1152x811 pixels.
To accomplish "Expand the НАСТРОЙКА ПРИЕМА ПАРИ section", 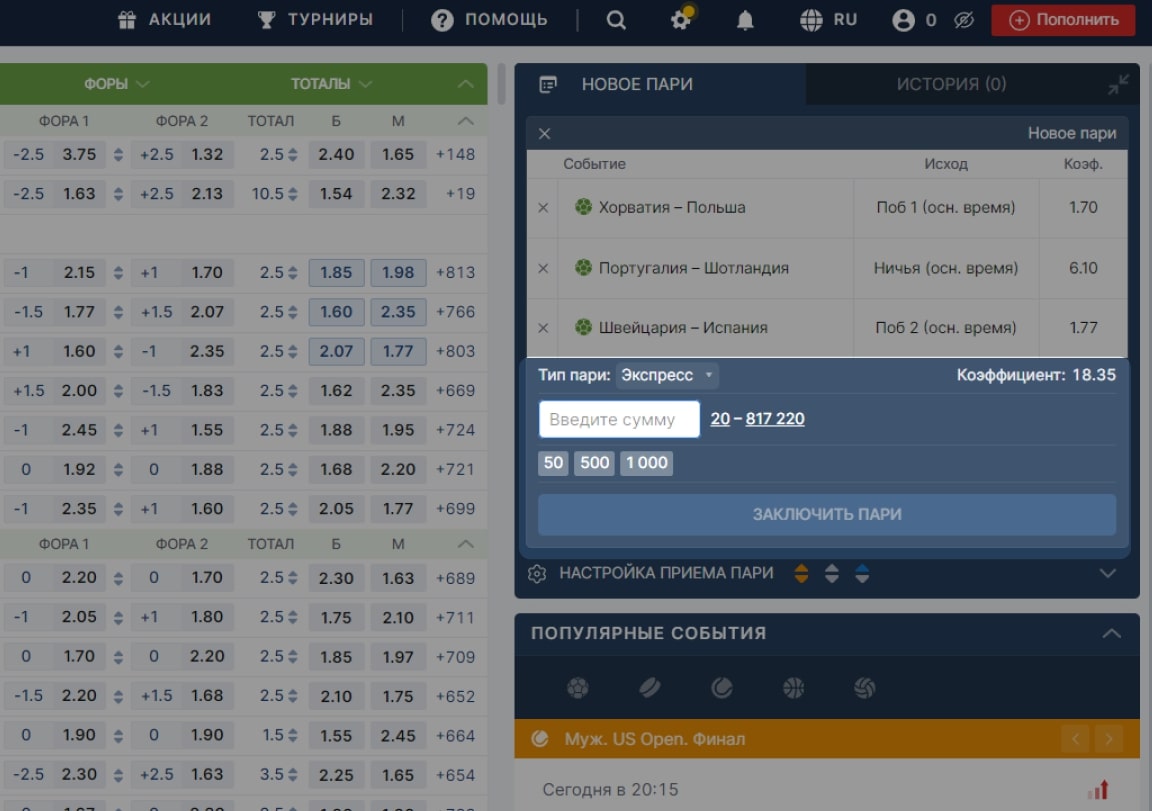I will coord(1108,573).
